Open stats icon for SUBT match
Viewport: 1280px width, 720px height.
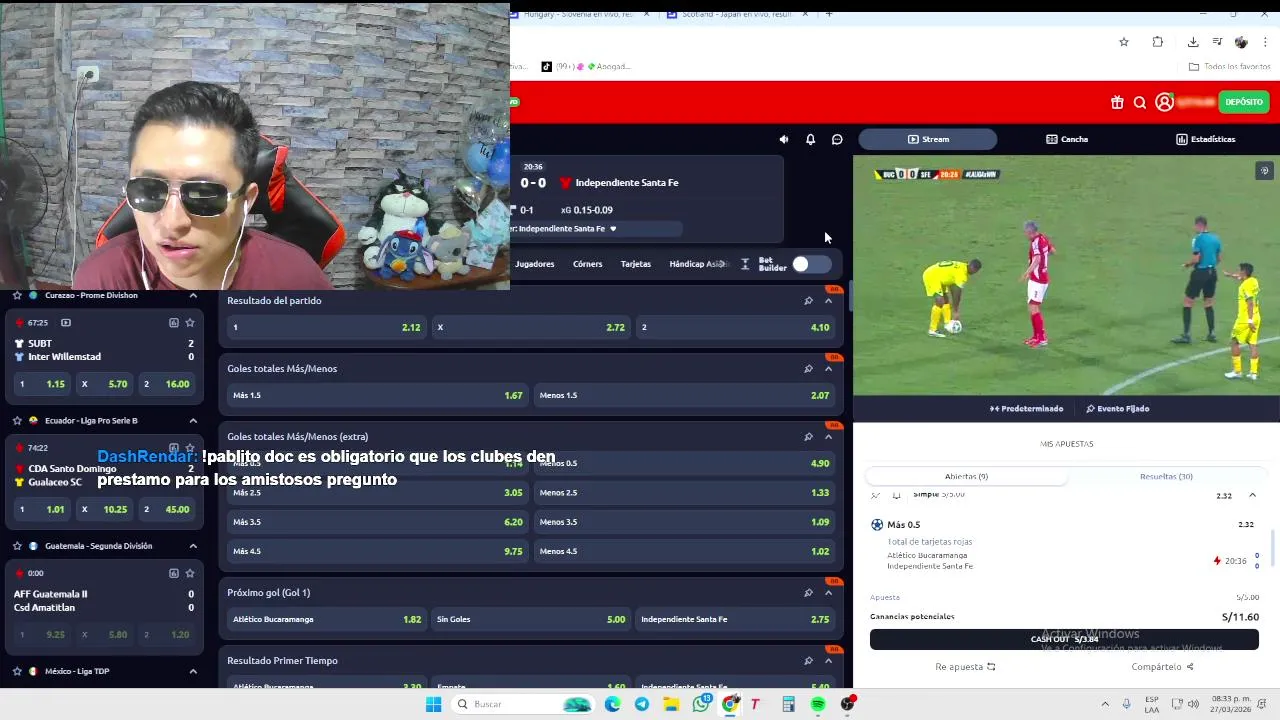[x=173, y=323]
